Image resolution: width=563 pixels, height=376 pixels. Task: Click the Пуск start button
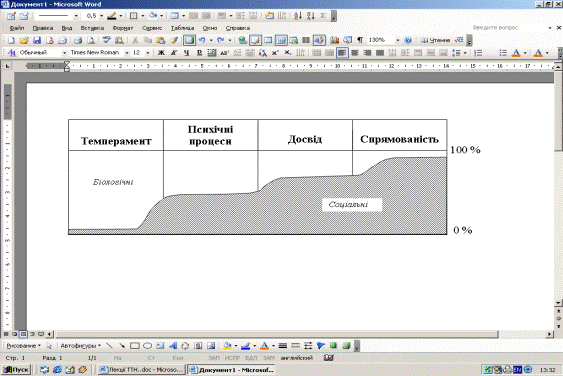point(16,370)
